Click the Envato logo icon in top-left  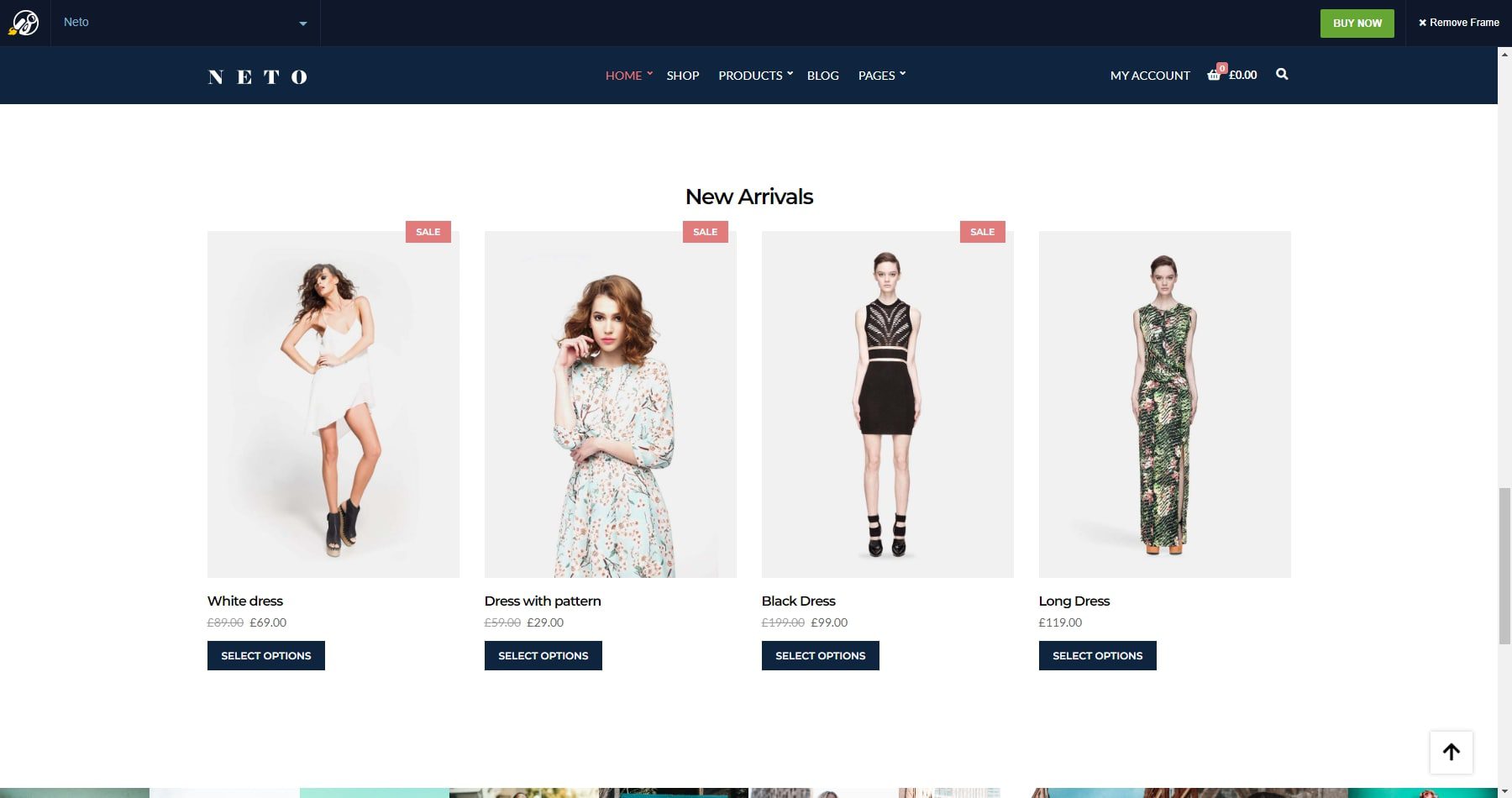(24, 23)
